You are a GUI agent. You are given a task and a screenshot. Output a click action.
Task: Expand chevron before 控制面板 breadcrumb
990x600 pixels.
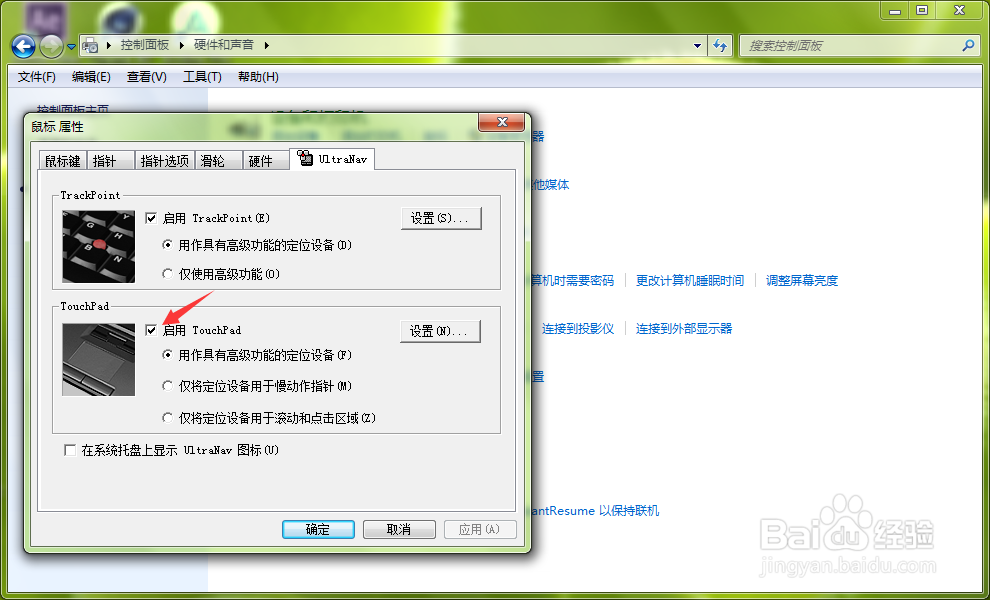point(109,45)
